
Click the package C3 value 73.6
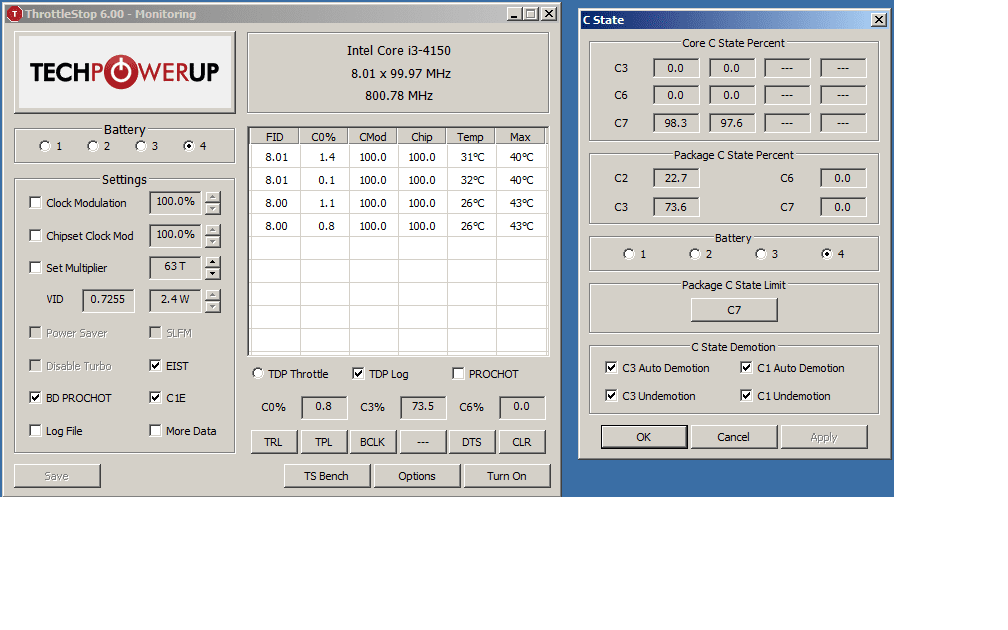(676, 207)
